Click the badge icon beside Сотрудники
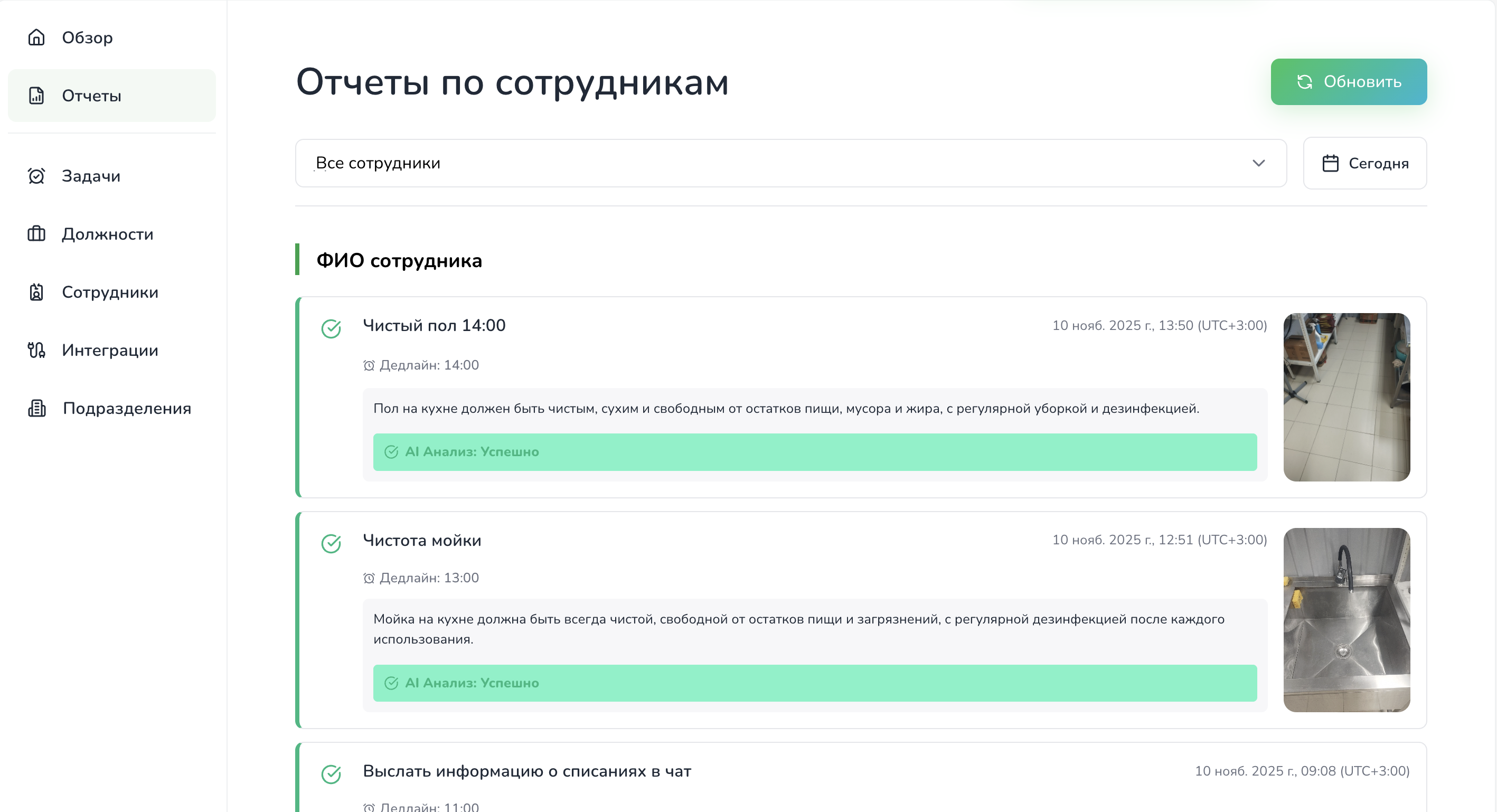Image resolution: width=1497 pixels, height=812 pixels. click(x=36, y=292)
